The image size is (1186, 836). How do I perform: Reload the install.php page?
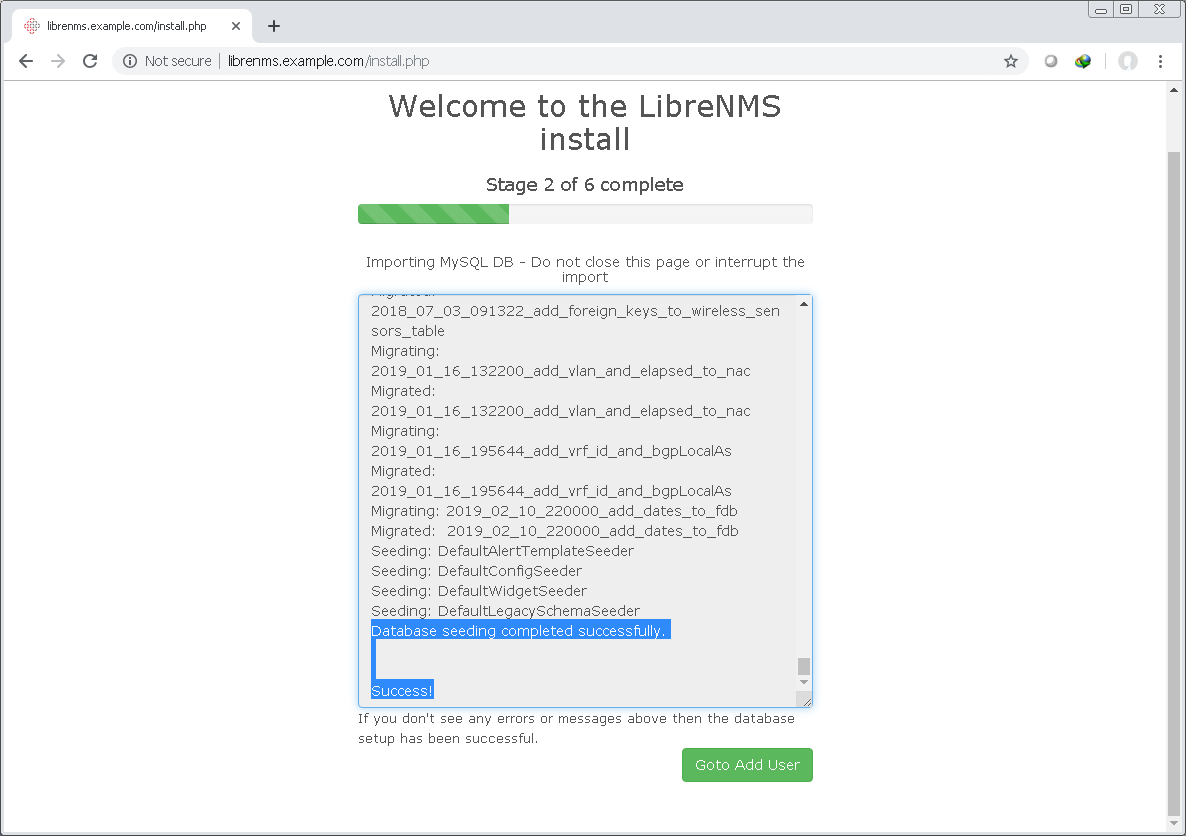pyautogui.click(x=90, y=61)
